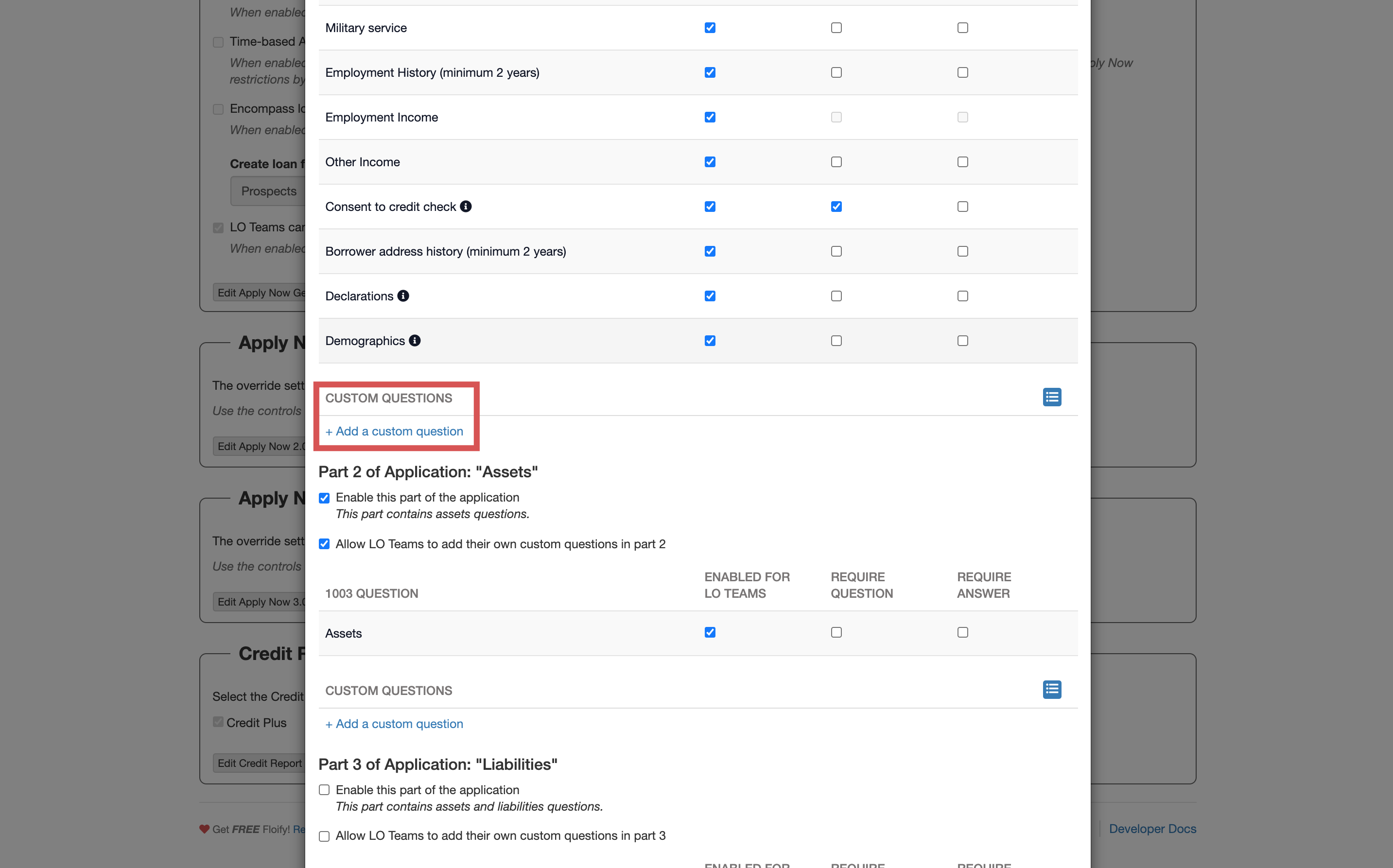This screenshot has height=868, width=1393.
Task: Check Require Question for Assets row
Action: tap(836, 633)
